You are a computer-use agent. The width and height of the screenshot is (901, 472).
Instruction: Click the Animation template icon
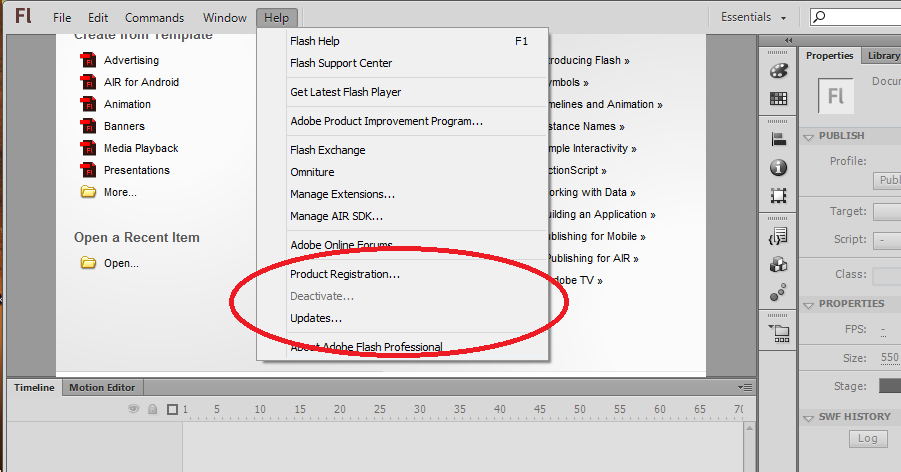tap(88, 104)
